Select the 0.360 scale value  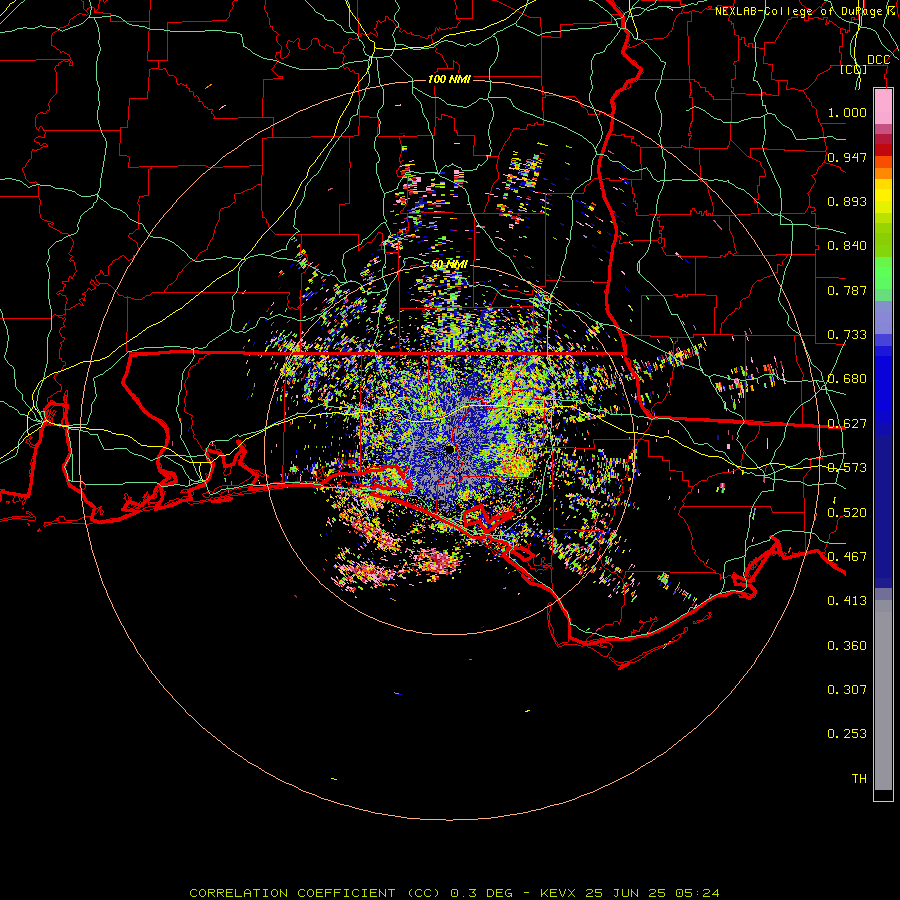click(x=847, y=646)
